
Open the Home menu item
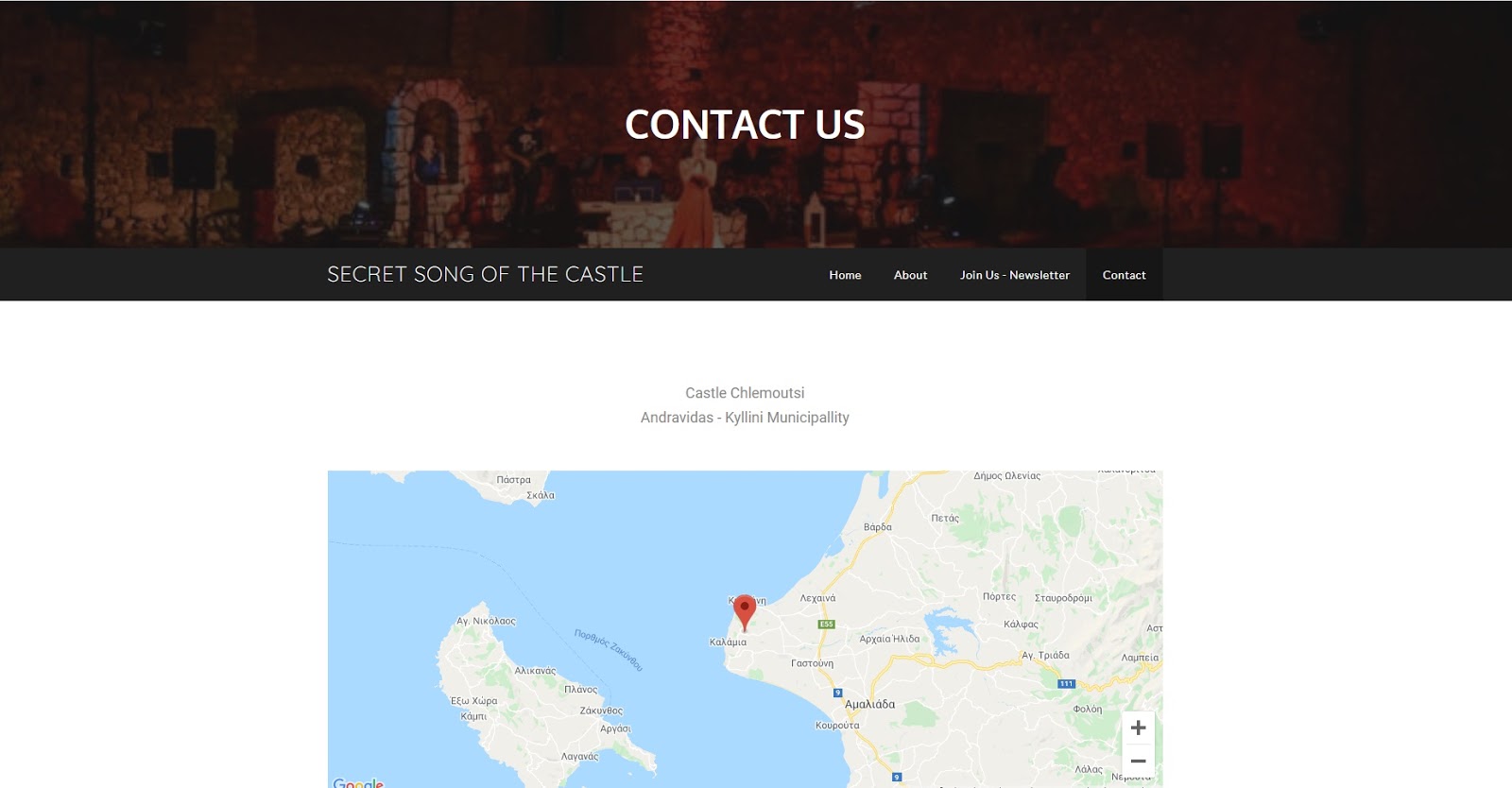click(845, 275)
